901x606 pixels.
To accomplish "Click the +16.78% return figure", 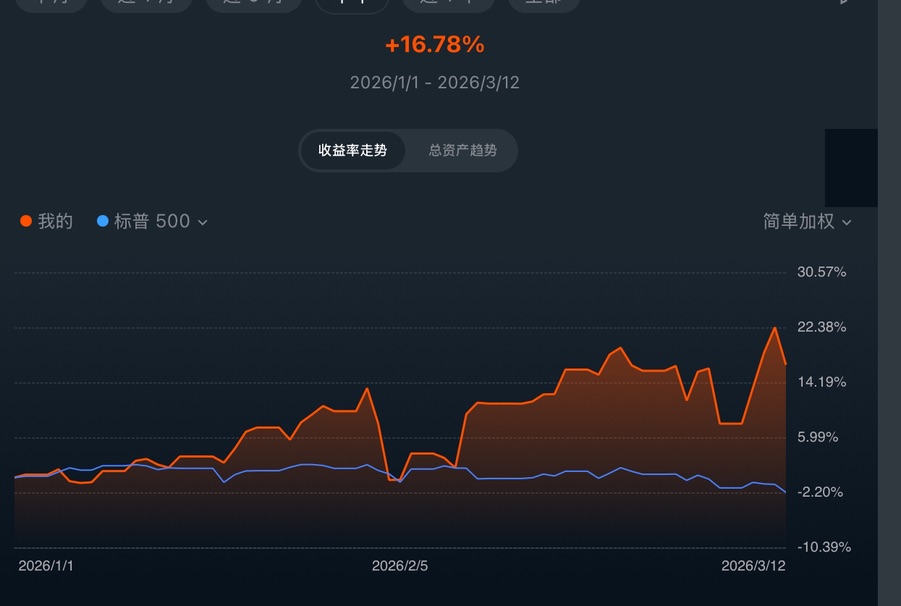I will point(434,45).
